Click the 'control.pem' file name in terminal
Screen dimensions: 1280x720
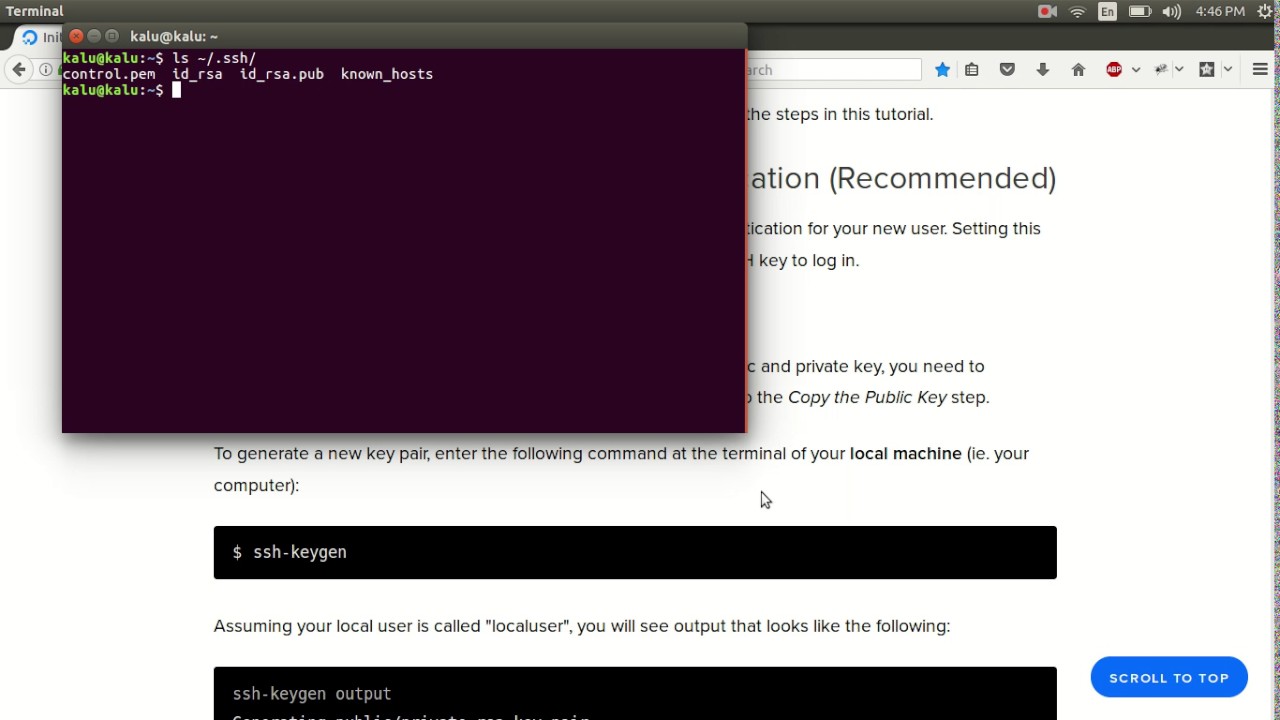tap(109, 74)
